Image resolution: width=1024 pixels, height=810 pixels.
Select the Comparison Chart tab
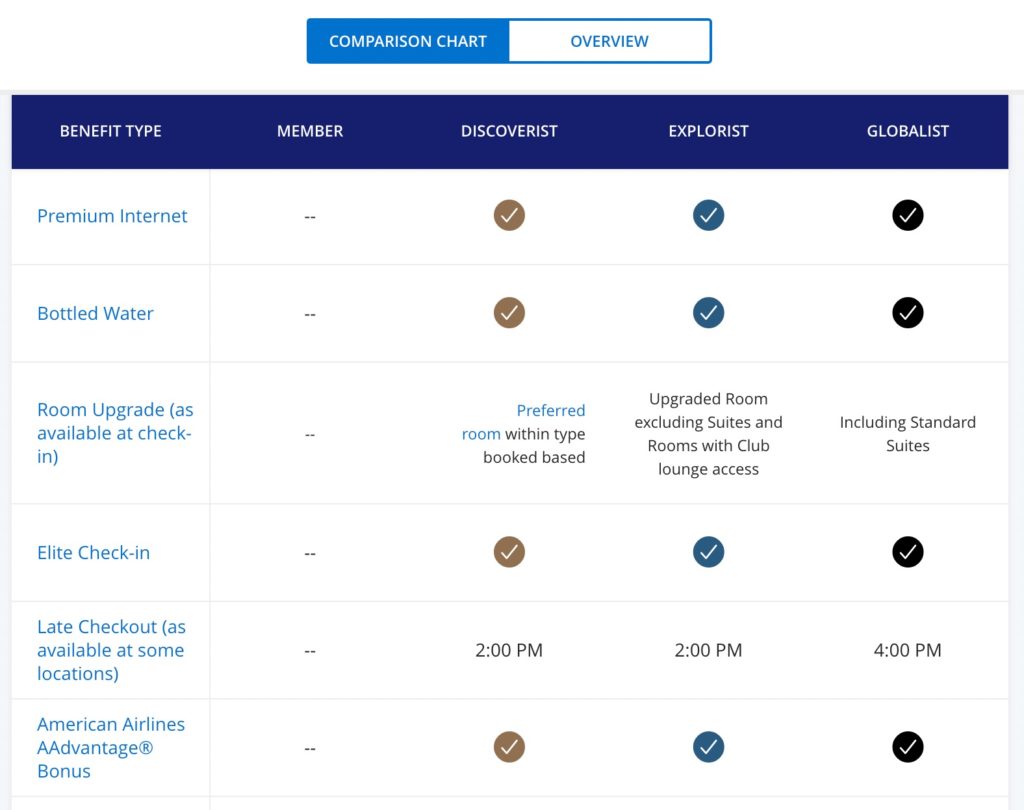pyautogui.click(x=408, y=41)
